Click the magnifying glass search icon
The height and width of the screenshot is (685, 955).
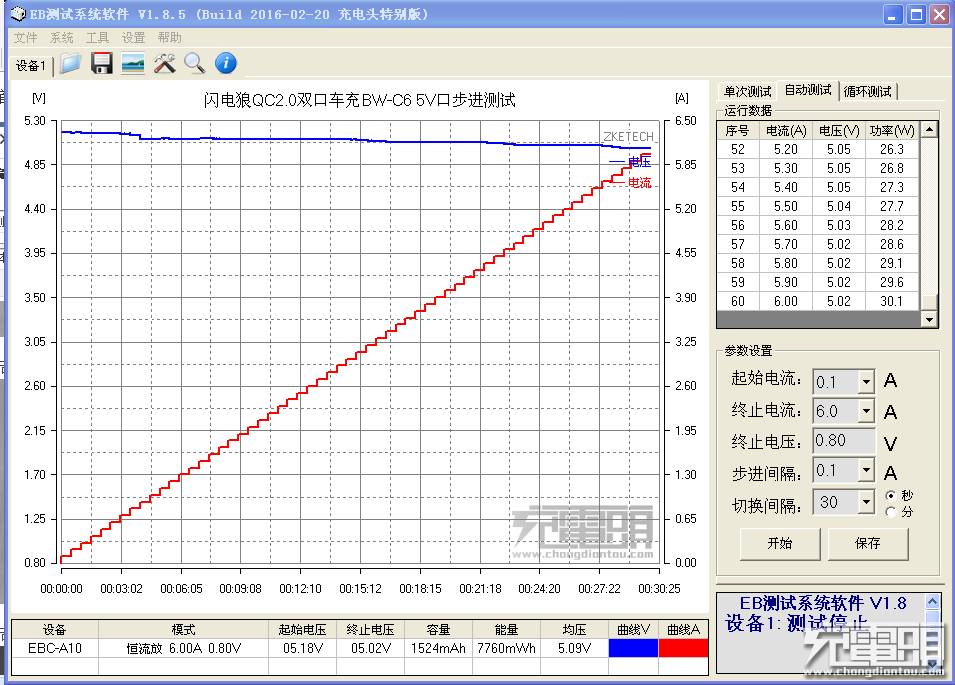tap(194, 63)
